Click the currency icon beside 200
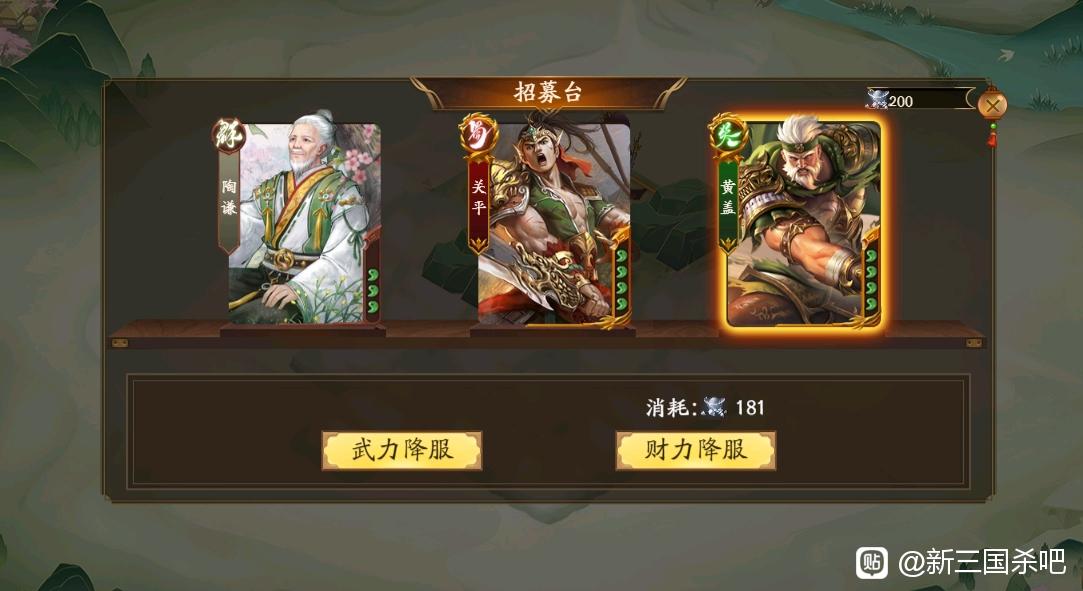The image size is (1083, 591). coord(876,99)
